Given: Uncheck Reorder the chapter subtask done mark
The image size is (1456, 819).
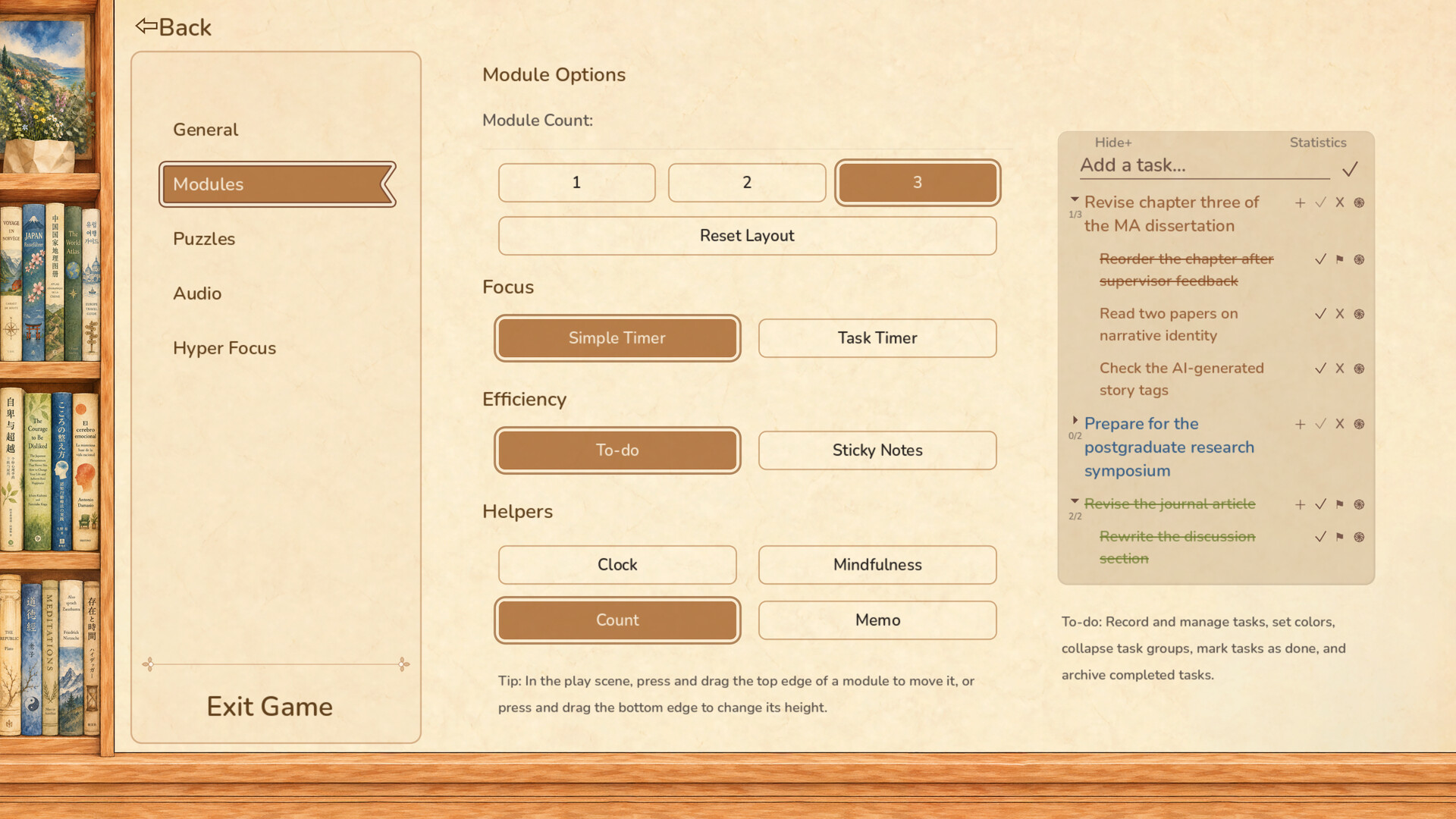Looking at the screenshot, I should [1320, 259].
